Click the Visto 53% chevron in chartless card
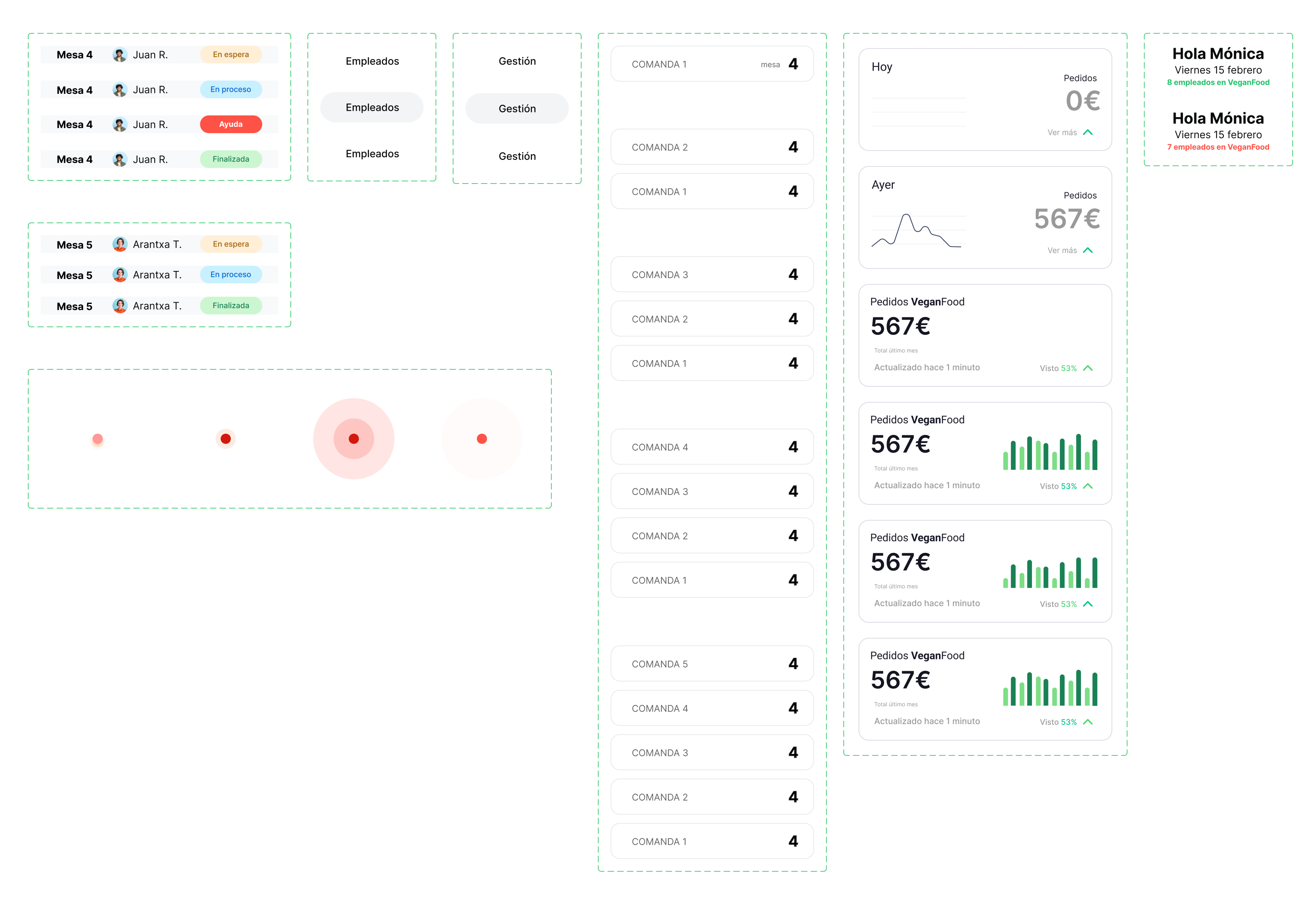Image resolution: width=1316 pixels, height=905 pixels. tap(1087, 369)
